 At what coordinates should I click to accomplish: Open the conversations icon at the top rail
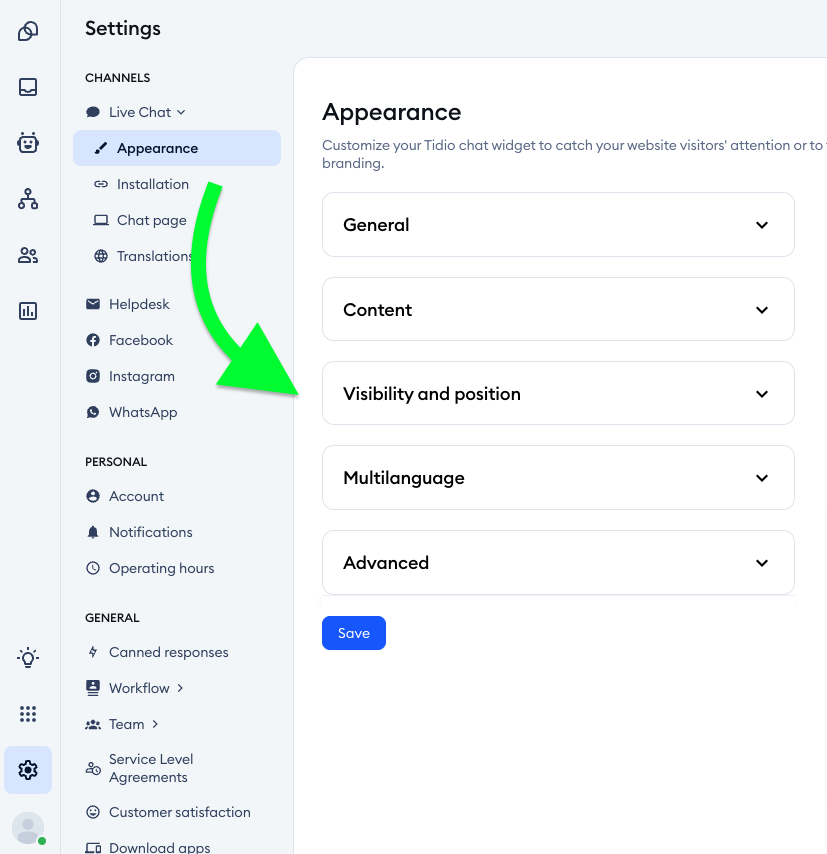[x=27, y=31]
